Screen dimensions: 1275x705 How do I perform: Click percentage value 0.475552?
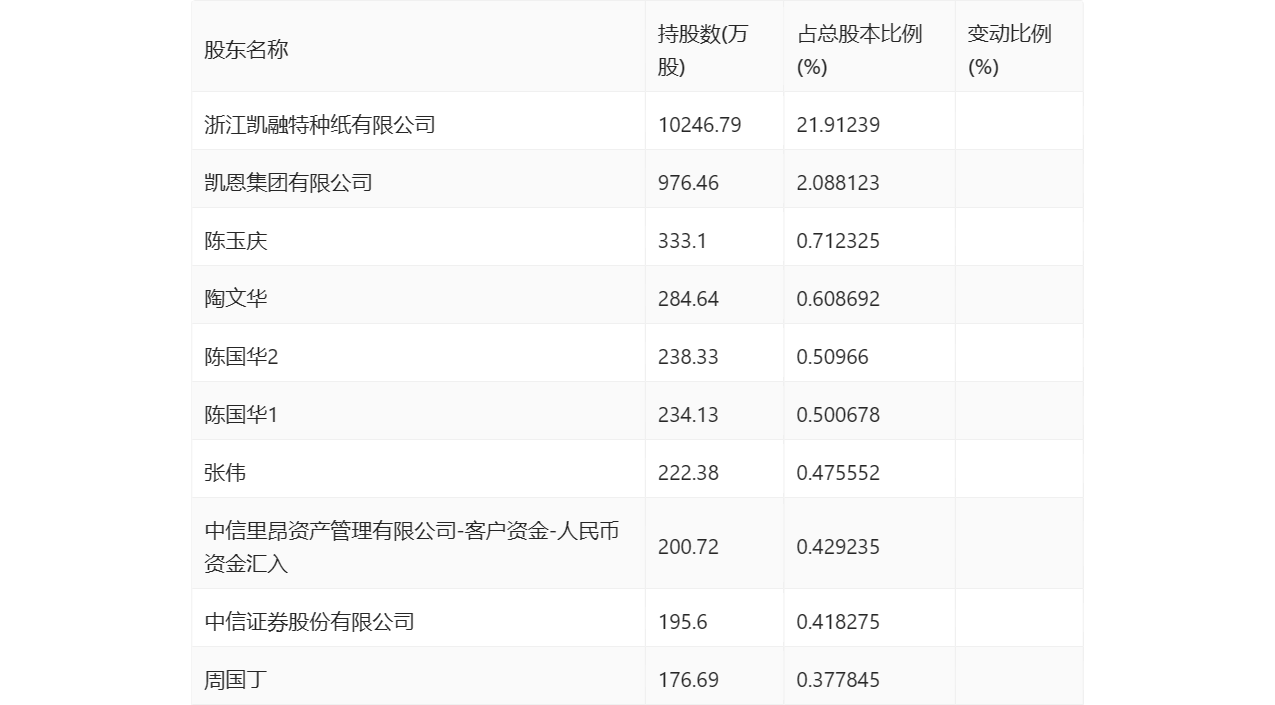[x=838, y=473]
